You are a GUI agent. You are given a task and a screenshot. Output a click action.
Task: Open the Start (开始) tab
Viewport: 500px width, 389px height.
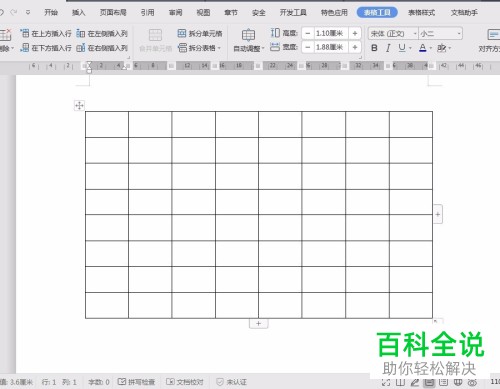click(51, 13)
